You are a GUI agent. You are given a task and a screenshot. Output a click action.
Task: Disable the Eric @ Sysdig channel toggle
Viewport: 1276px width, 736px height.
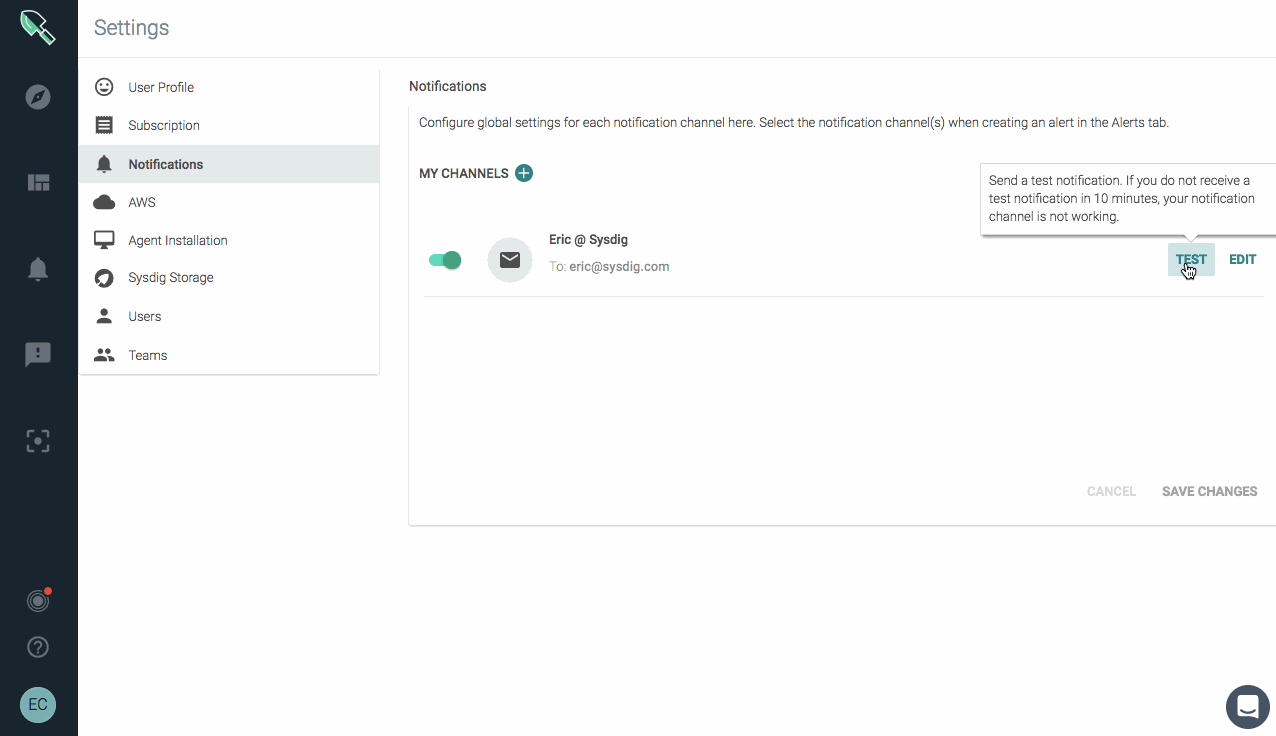(x=445, y=260)
